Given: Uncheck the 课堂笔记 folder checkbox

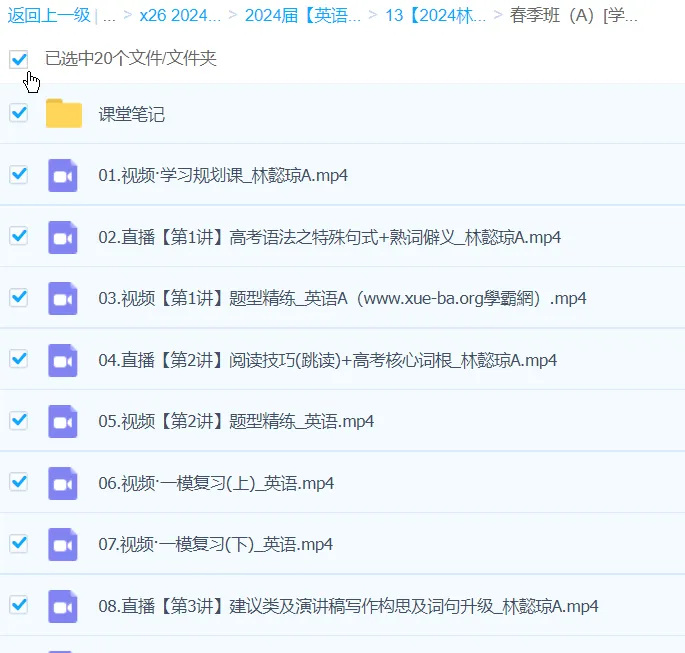Looking at the screenshot, I should [x=19, y=113].
